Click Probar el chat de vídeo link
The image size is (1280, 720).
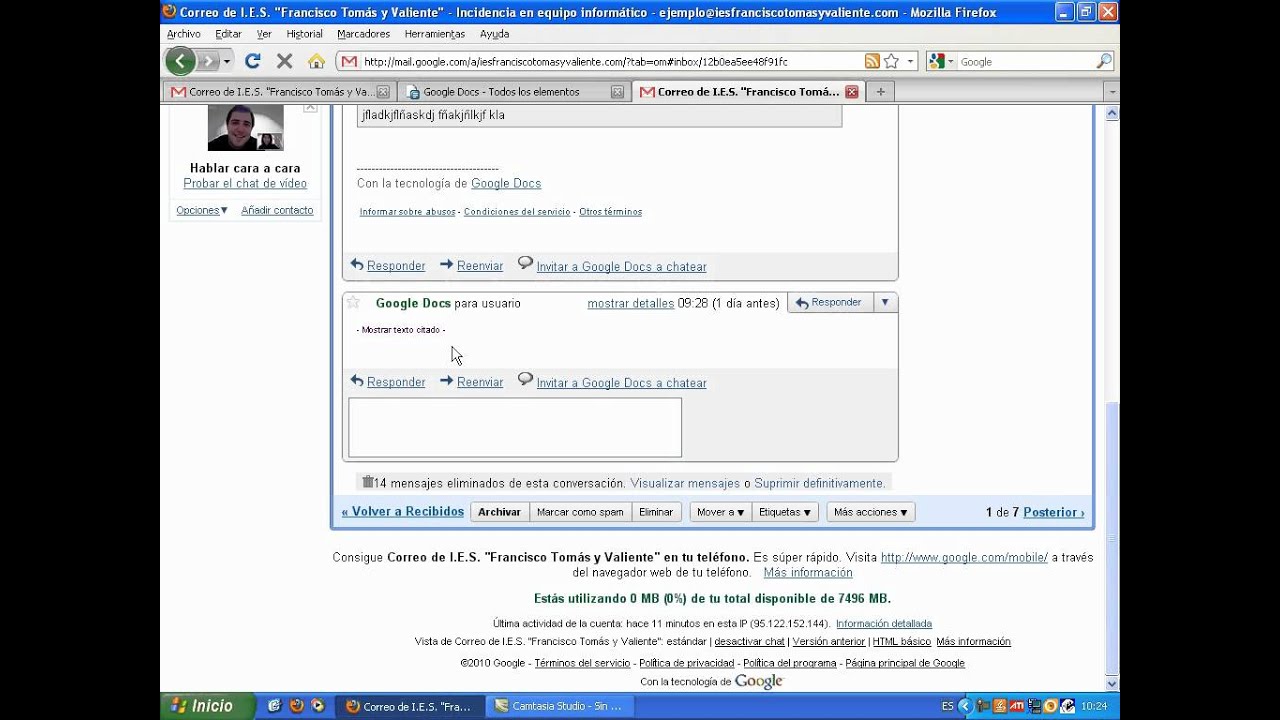245,184
